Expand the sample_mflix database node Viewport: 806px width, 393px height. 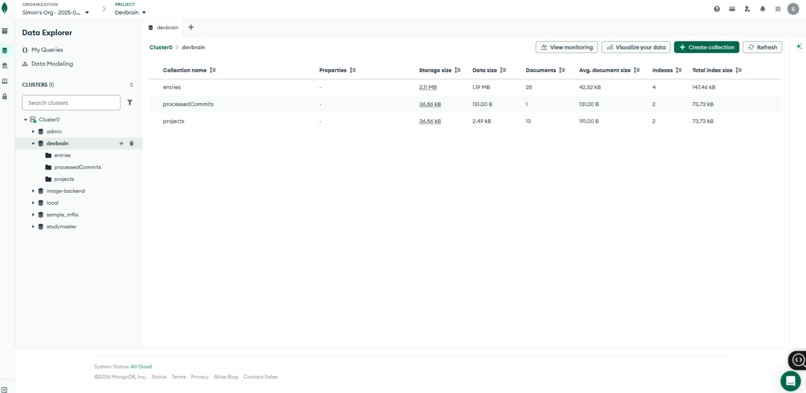pyautogui.click(x=33, y=215)
